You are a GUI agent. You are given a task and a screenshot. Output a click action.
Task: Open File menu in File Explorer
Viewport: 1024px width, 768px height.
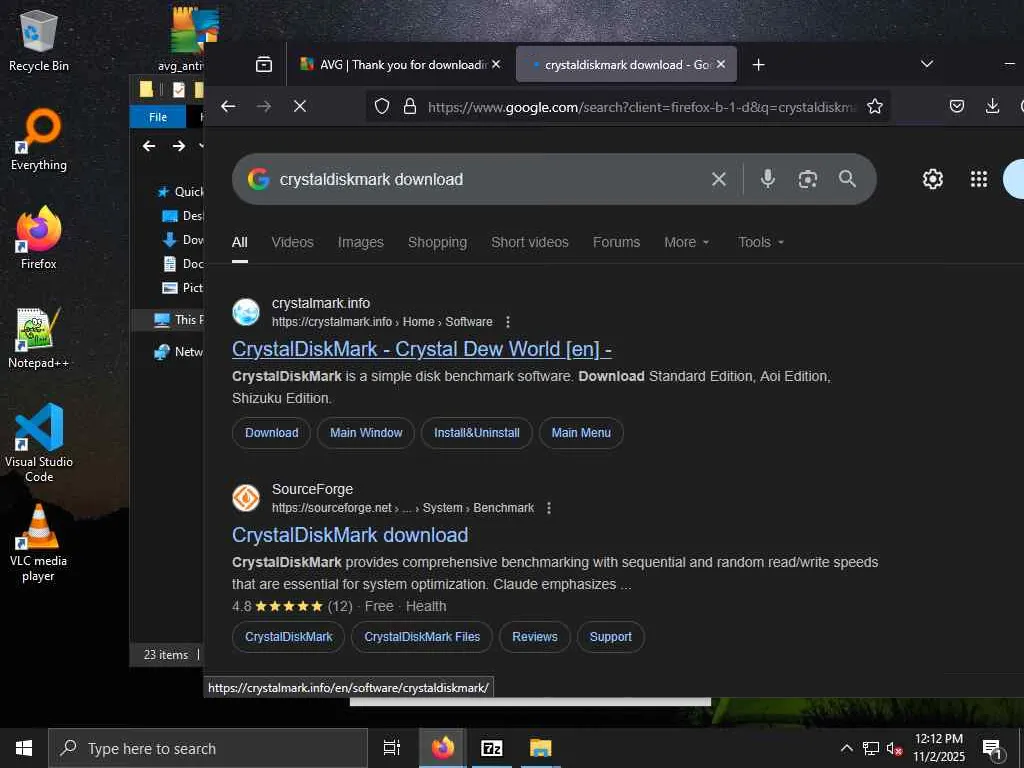[x=158, y=117]
